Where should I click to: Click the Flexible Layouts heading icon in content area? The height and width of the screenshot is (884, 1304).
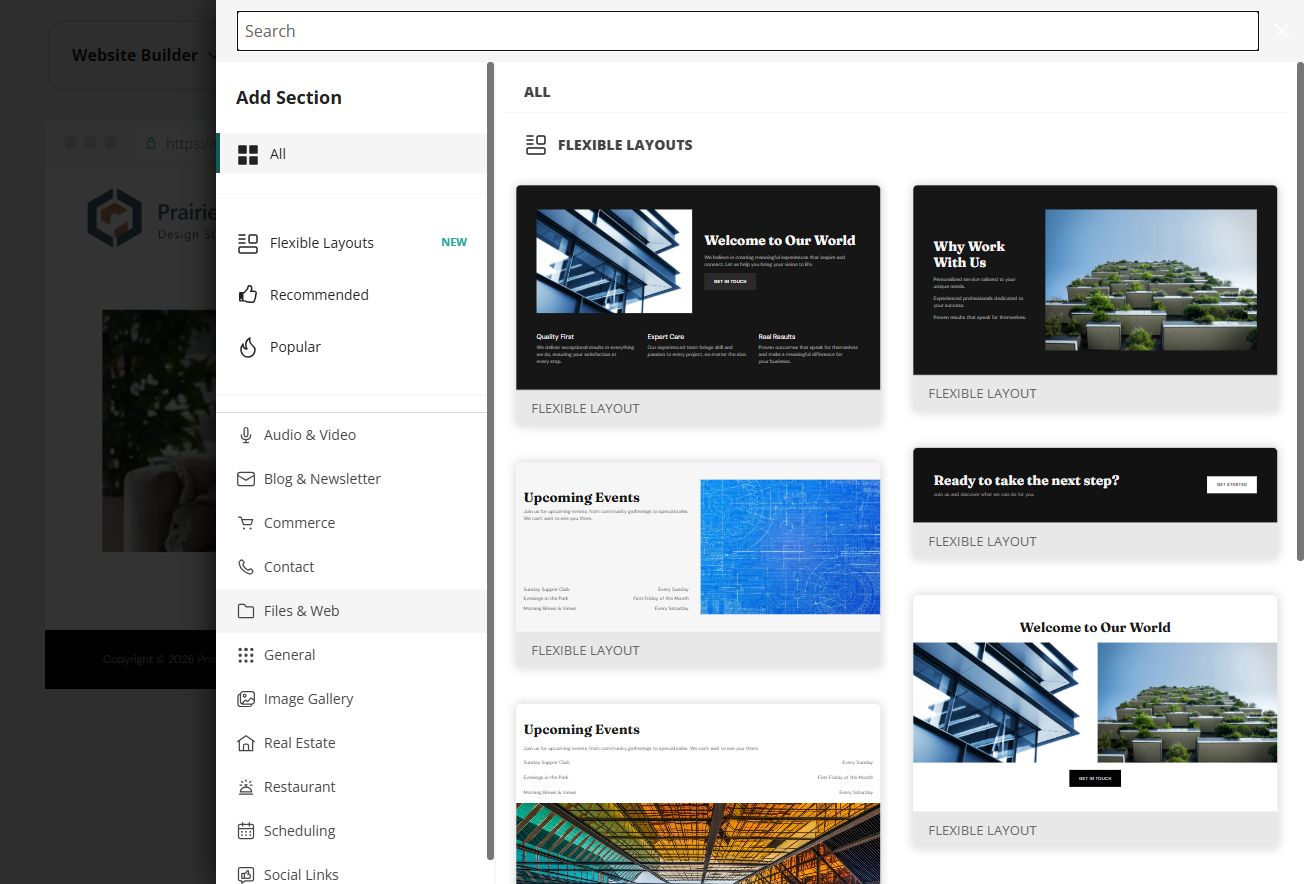536,145
